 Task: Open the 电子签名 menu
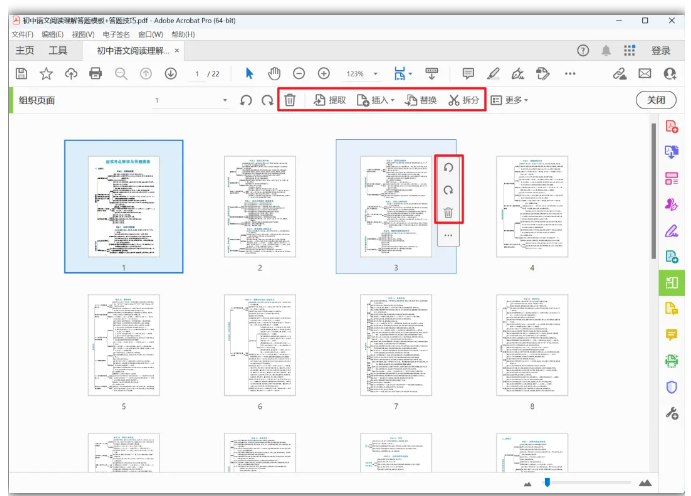(x=116, y=34)
